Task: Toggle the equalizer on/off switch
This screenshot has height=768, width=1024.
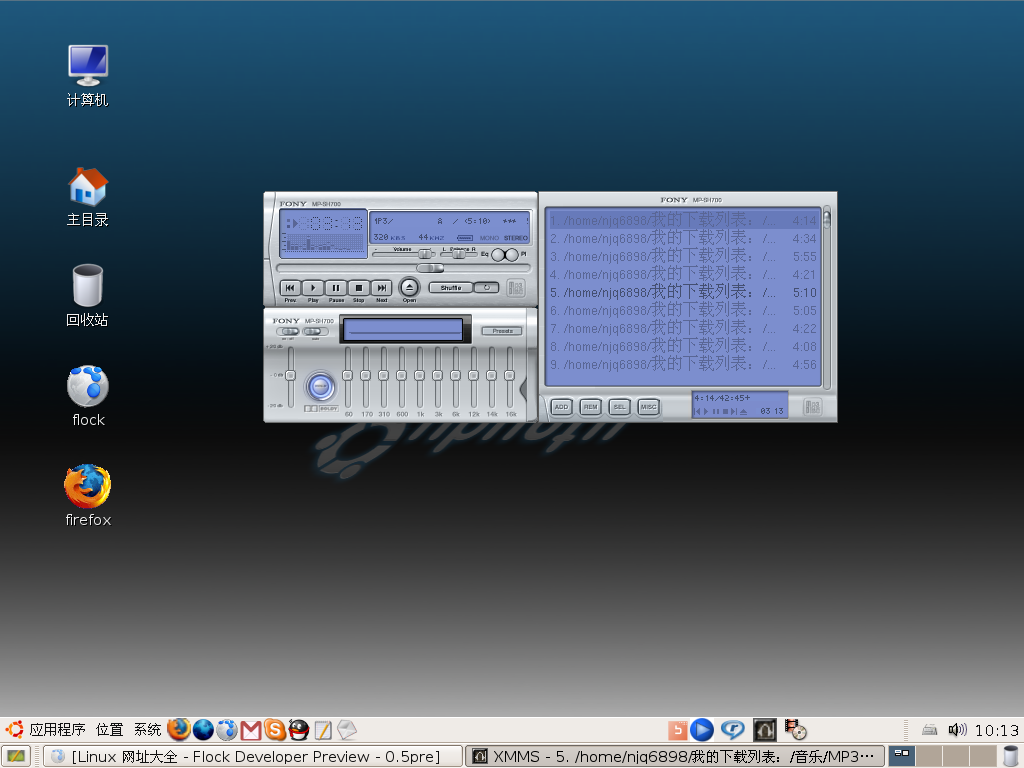Action: click(x=287, y=331)
